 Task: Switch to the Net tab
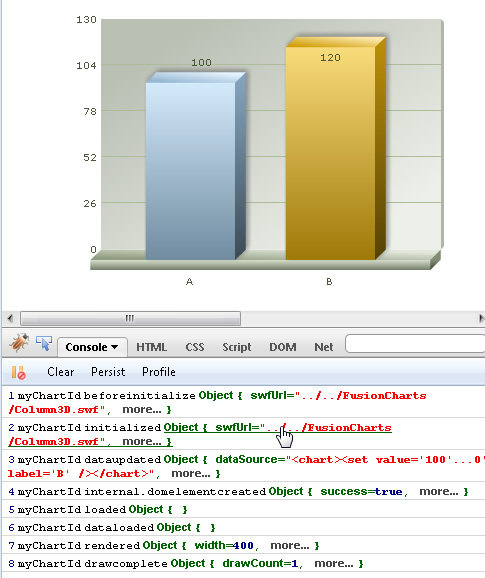(x=324, y=347)
